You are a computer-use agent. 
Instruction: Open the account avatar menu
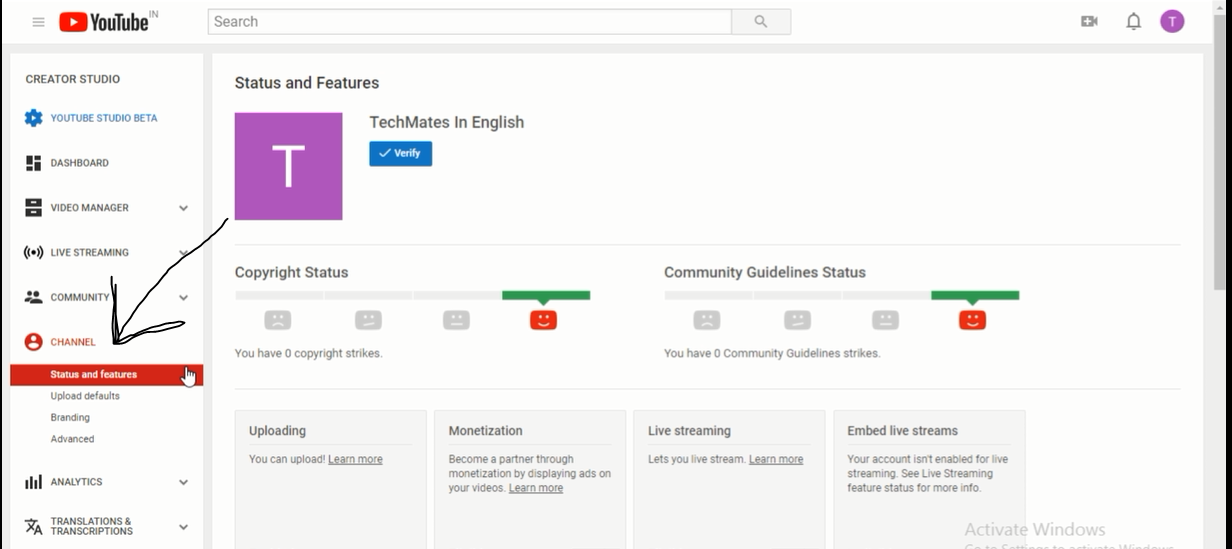[1172, 21]
